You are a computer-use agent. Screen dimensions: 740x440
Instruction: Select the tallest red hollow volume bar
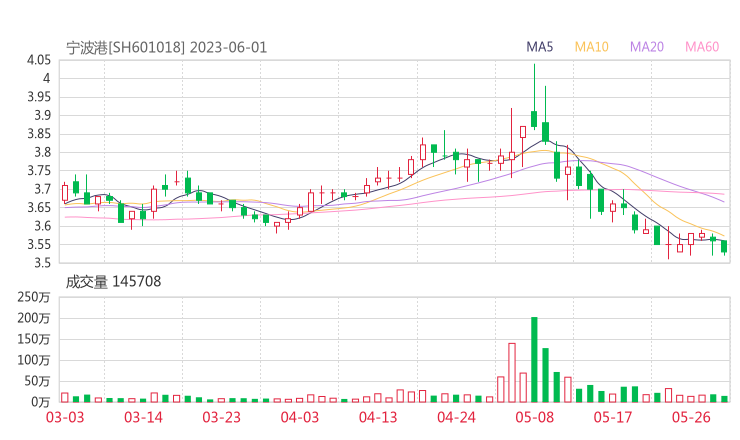click(512, 373)
